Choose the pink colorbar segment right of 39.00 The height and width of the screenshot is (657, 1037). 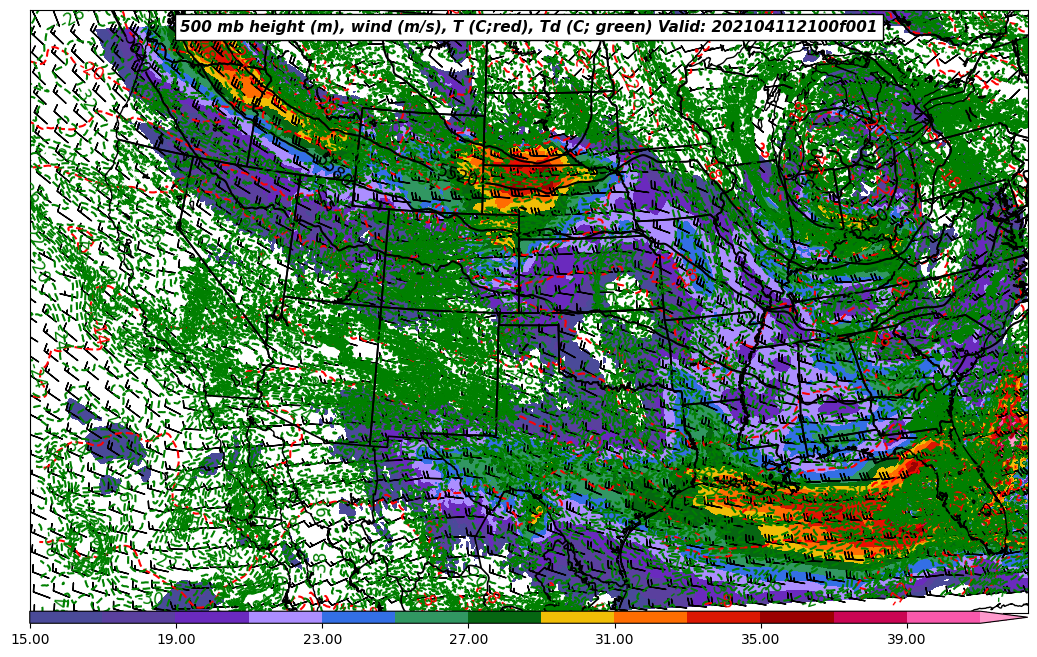[x=943, y=617]
